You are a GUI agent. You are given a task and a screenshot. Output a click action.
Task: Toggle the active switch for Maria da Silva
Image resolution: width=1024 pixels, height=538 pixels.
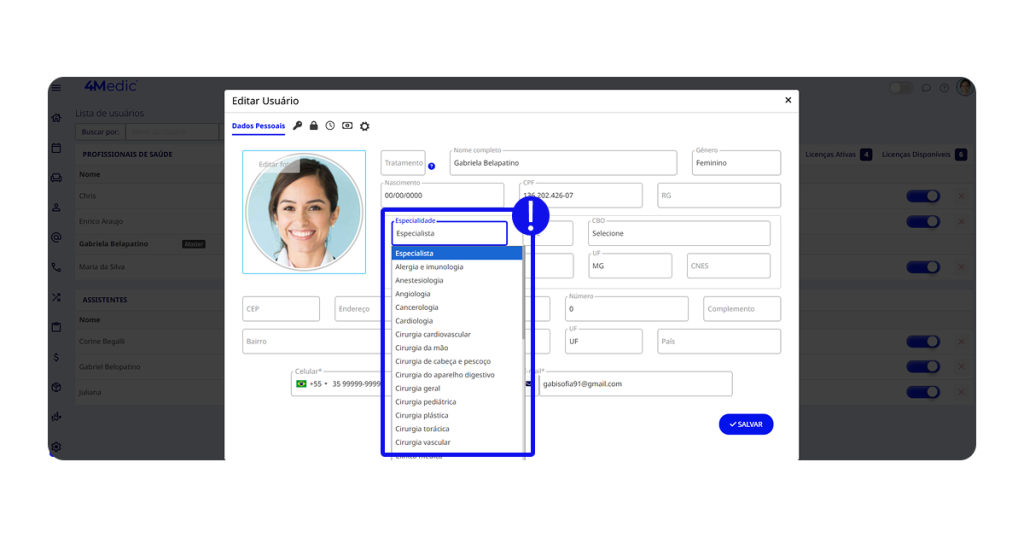click(922, 268)
